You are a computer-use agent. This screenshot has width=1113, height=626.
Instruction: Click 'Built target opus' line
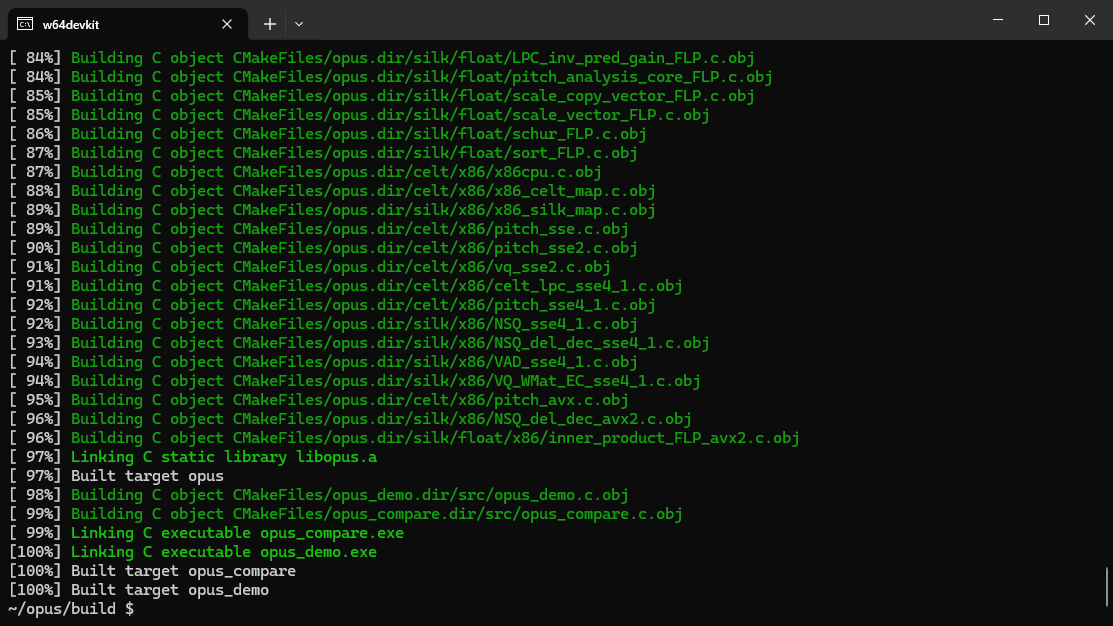tap(116, 476)
